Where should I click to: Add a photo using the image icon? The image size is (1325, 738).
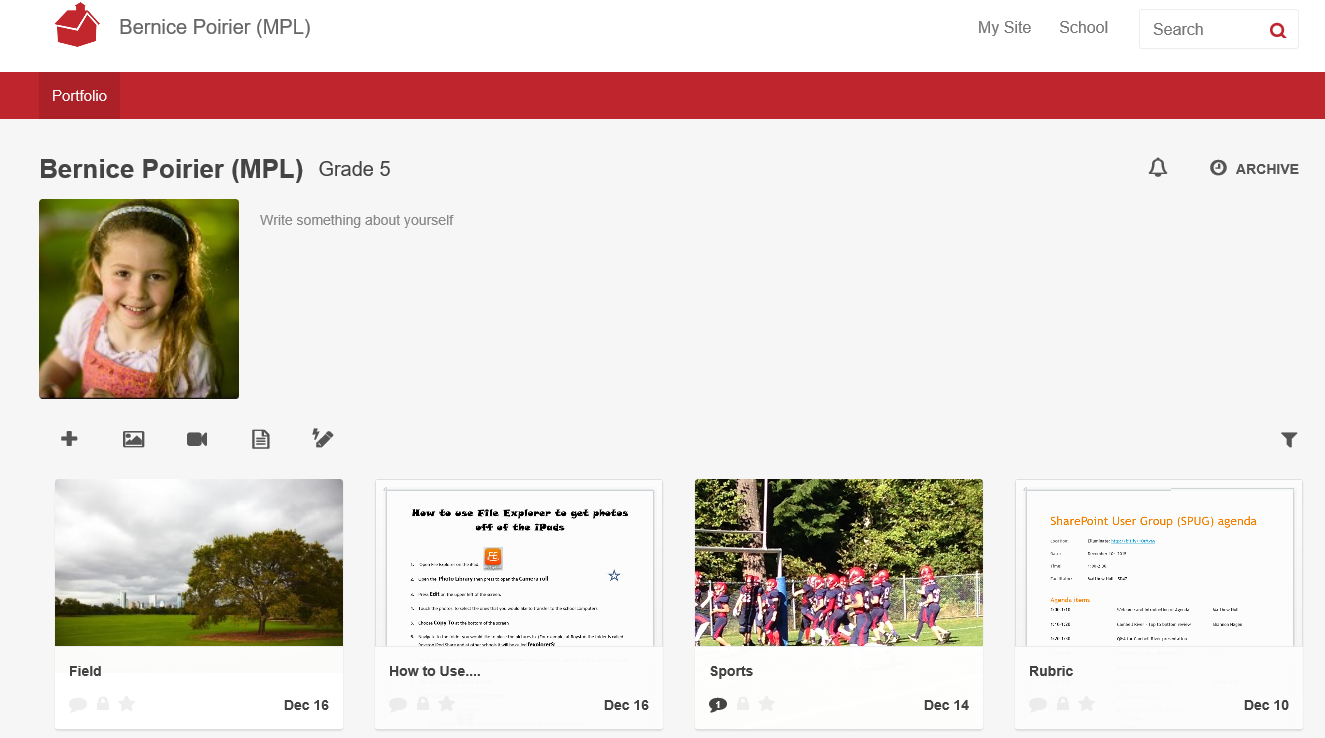[134, 439]
